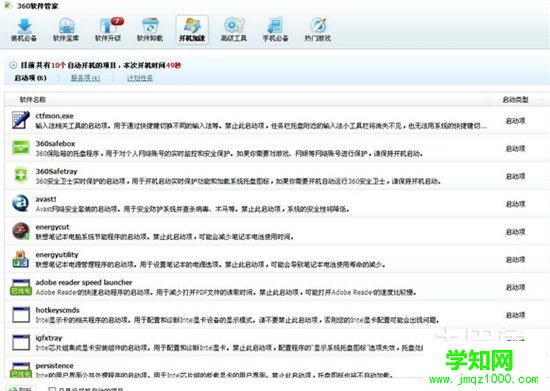The height and width of the screenshot is (391, 550).
Task: Select the 360safebox entry name
Action: pos(55,143)
